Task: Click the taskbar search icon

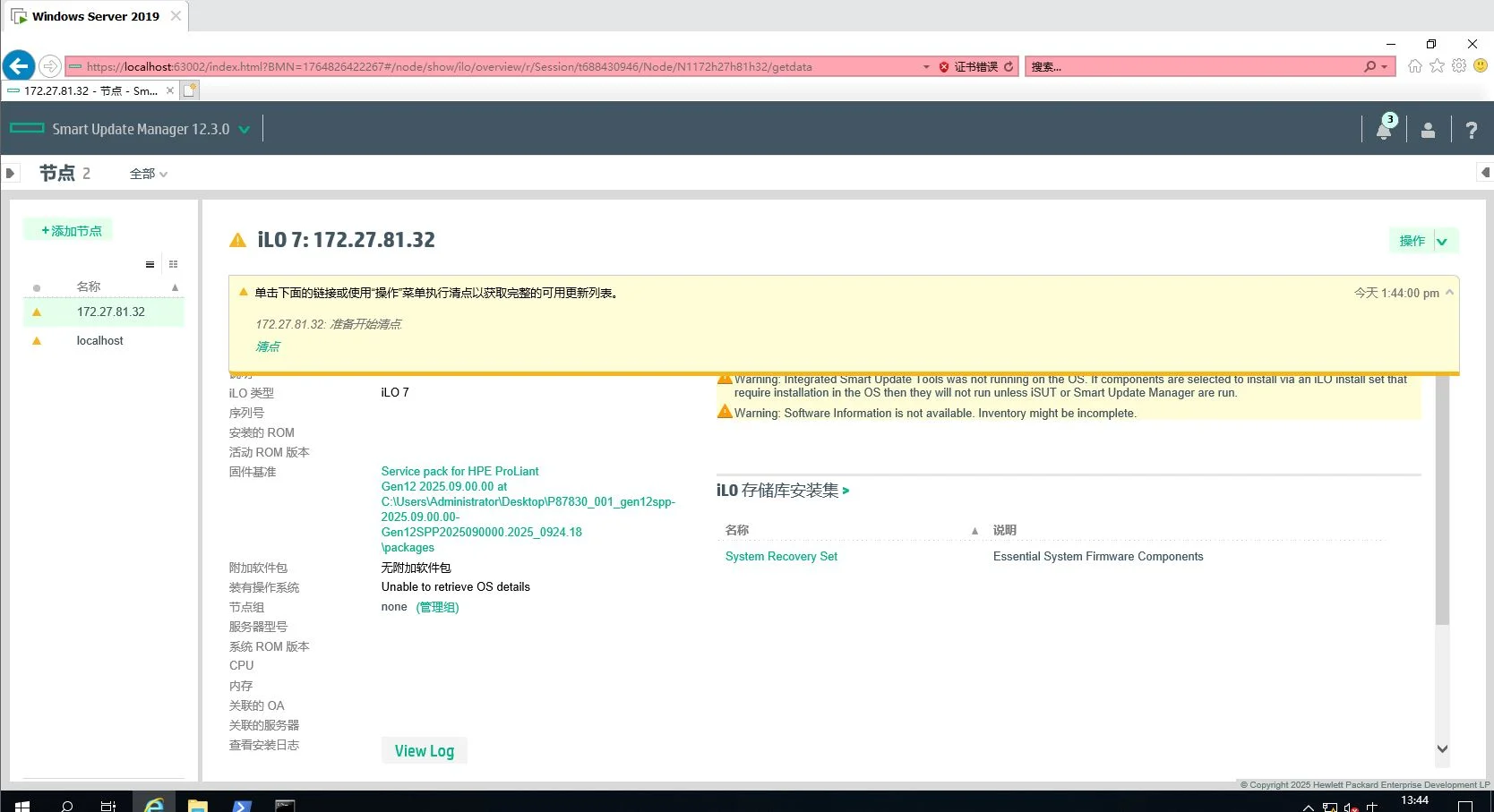Action: [x=66, y=805]
